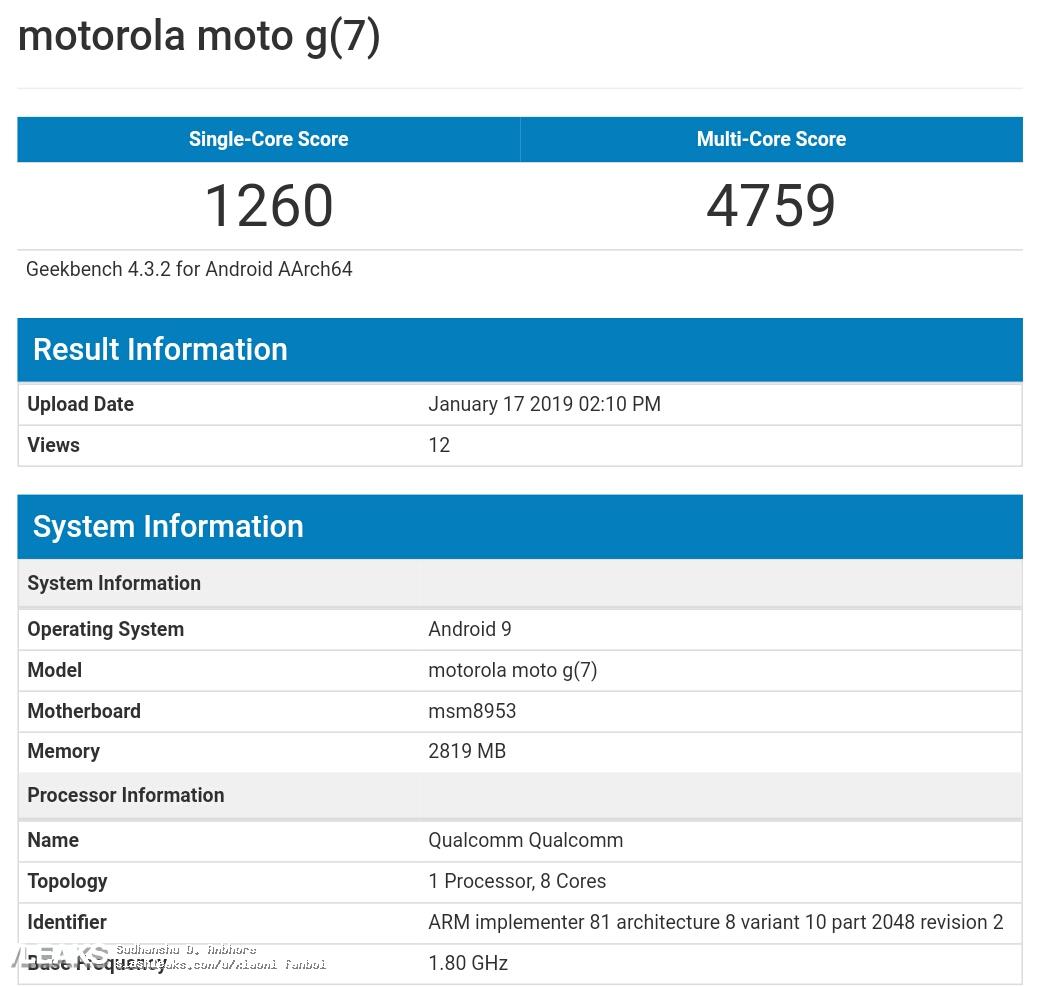The image size is (1049, 987).
Task: Click the 'motorola moto g(7)' page title
Action: (x=199, y=37)
